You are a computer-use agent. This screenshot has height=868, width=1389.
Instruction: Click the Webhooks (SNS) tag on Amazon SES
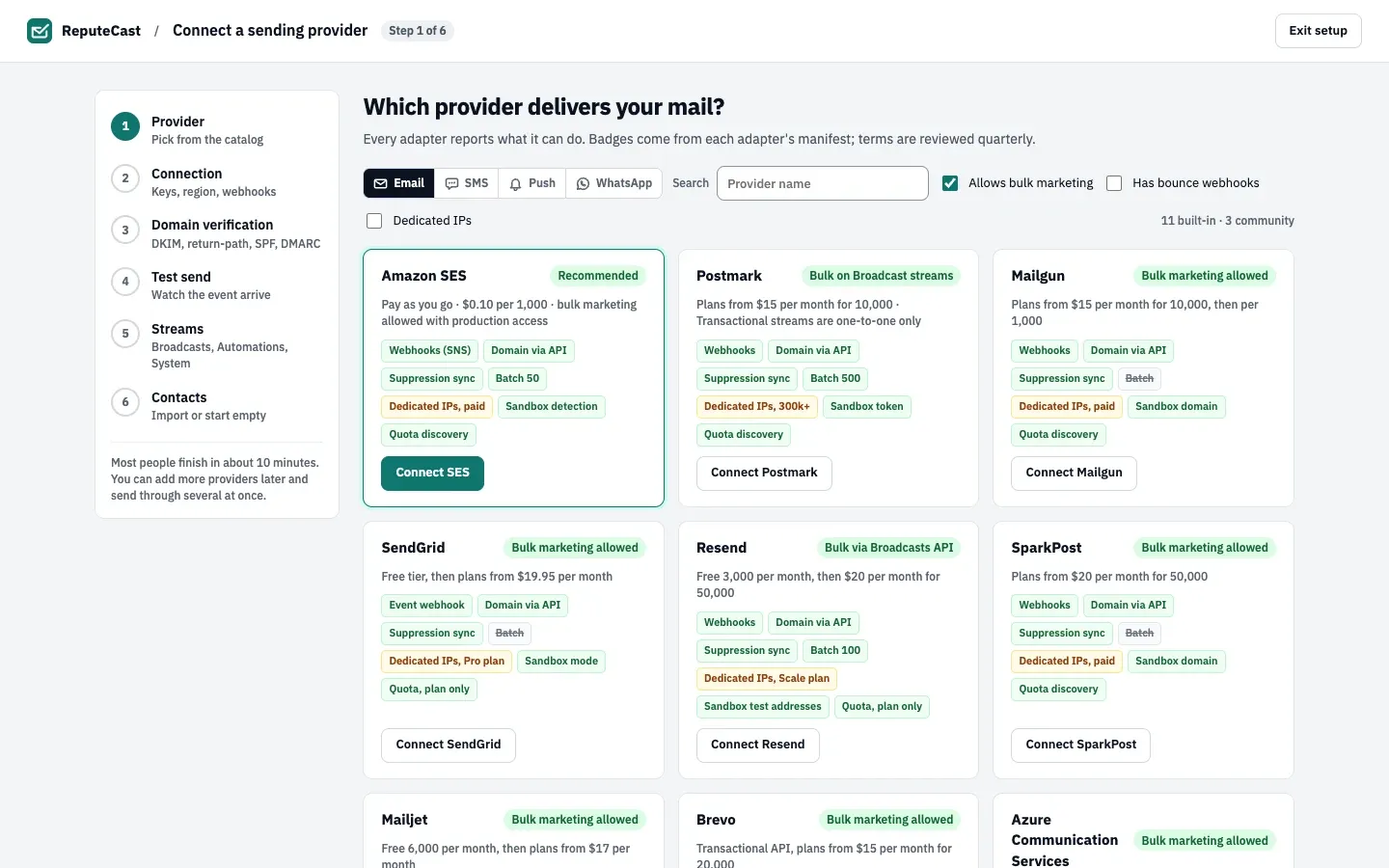click(x=430, y=351)
